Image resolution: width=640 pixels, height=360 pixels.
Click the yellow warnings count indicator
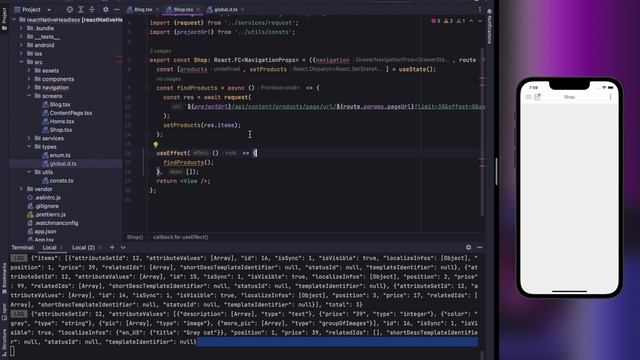pyautogui.click(x=448, y=21)
